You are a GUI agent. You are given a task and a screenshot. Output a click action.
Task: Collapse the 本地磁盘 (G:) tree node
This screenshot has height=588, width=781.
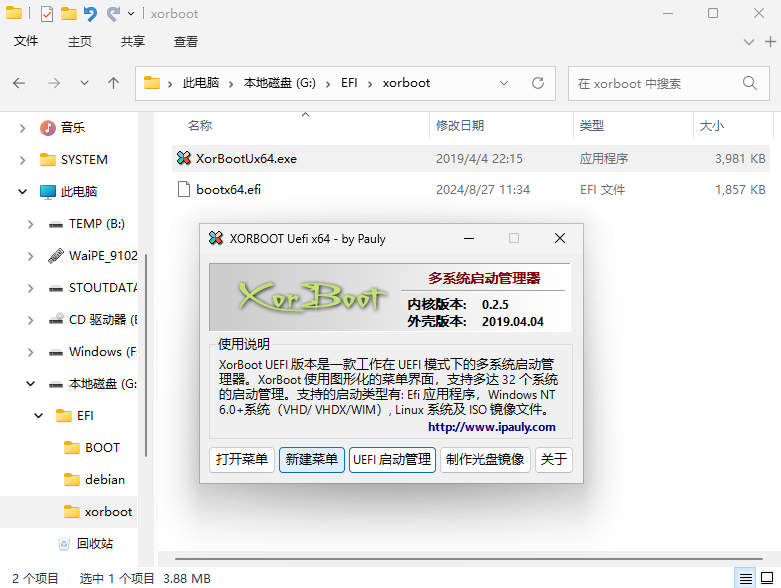tap(30, 383)
